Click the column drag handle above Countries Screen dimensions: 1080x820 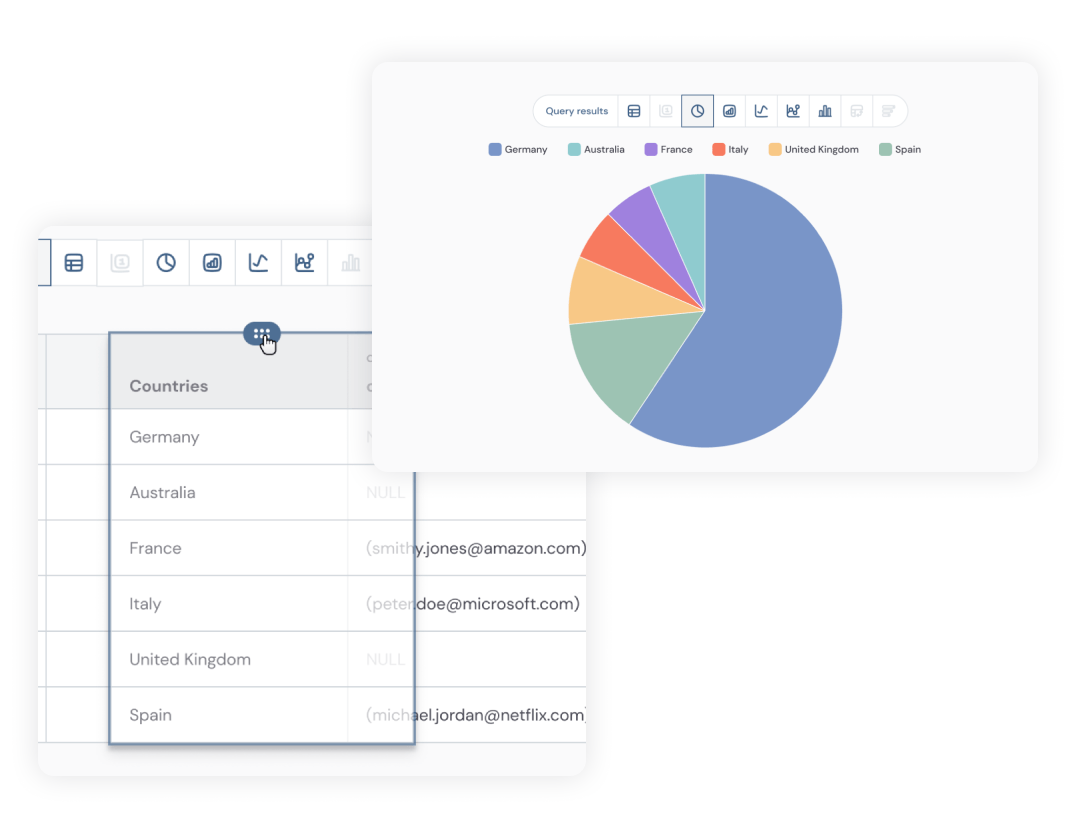[x=261, y=333]
